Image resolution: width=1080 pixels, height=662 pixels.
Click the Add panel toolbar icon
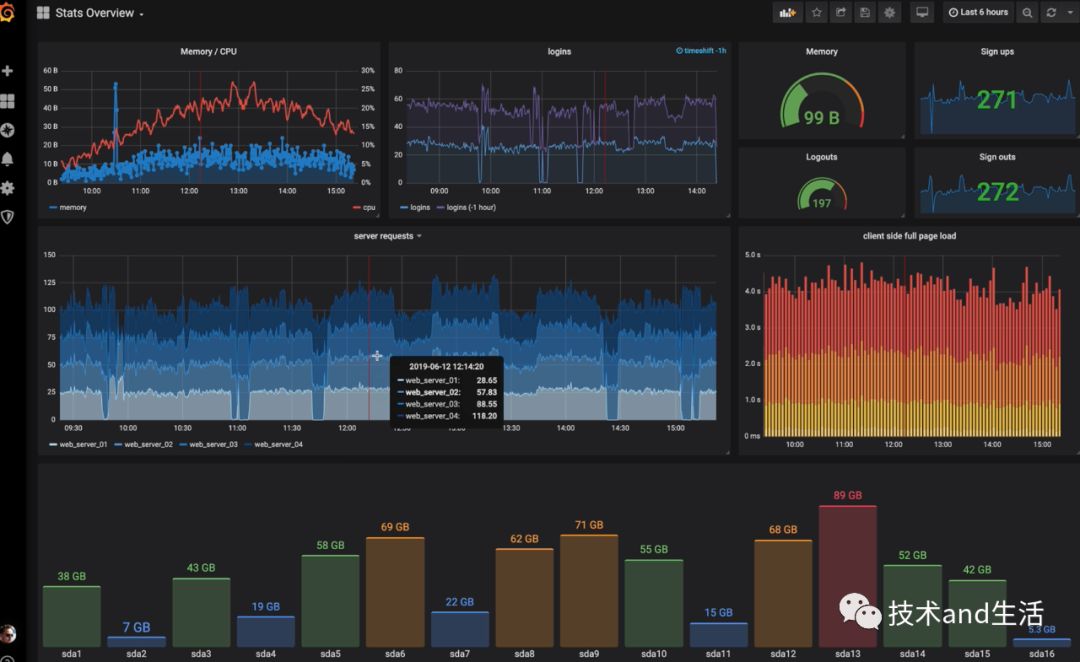click(x=787, y=12)
